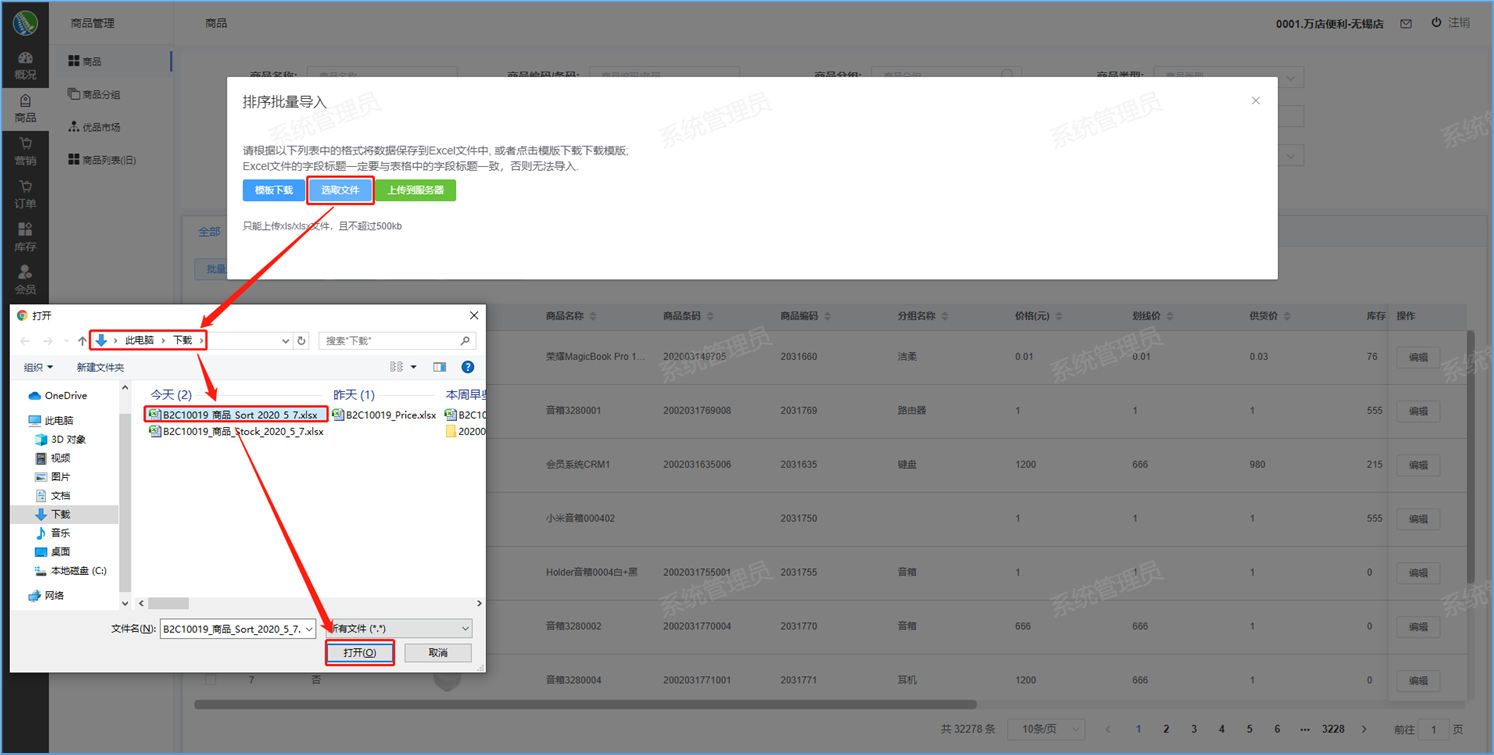1494x755 pixels.
Task: Select 图片 folder in navigation pane
Action: pos(52,477)
